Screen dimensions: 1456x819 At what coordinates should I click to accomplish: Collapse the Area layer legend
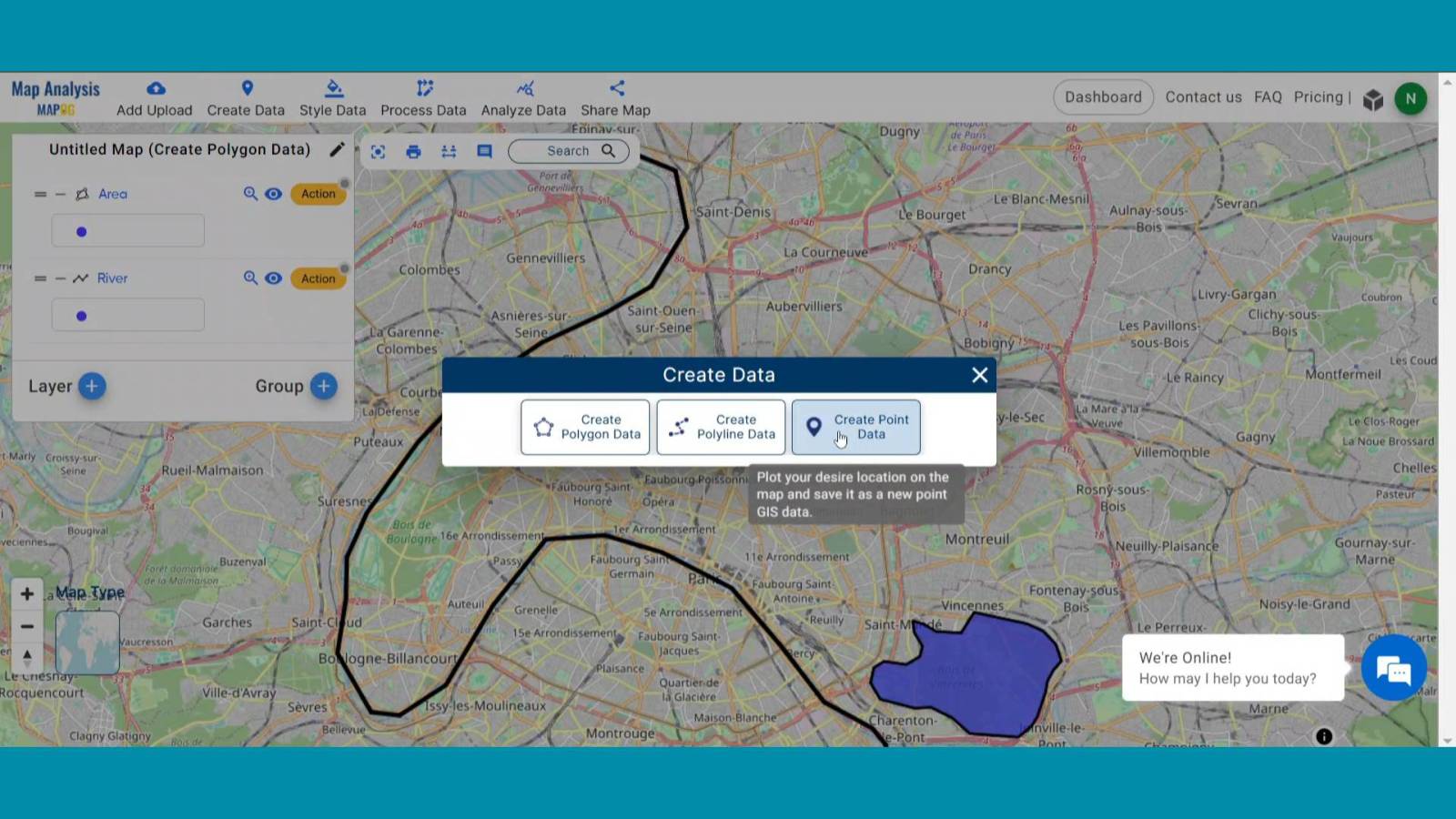pos(60,194)
